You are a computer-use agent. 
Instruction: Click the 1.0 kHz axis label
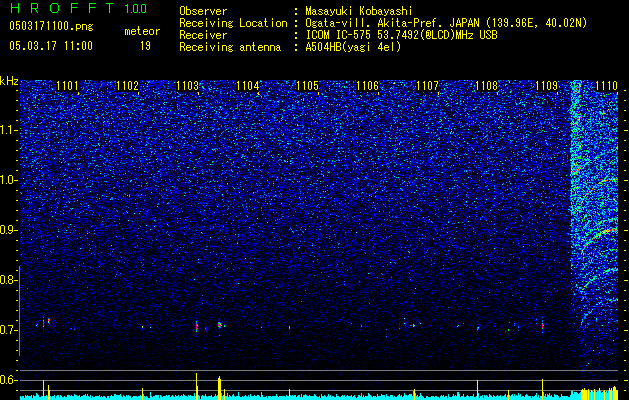(9, 180)
